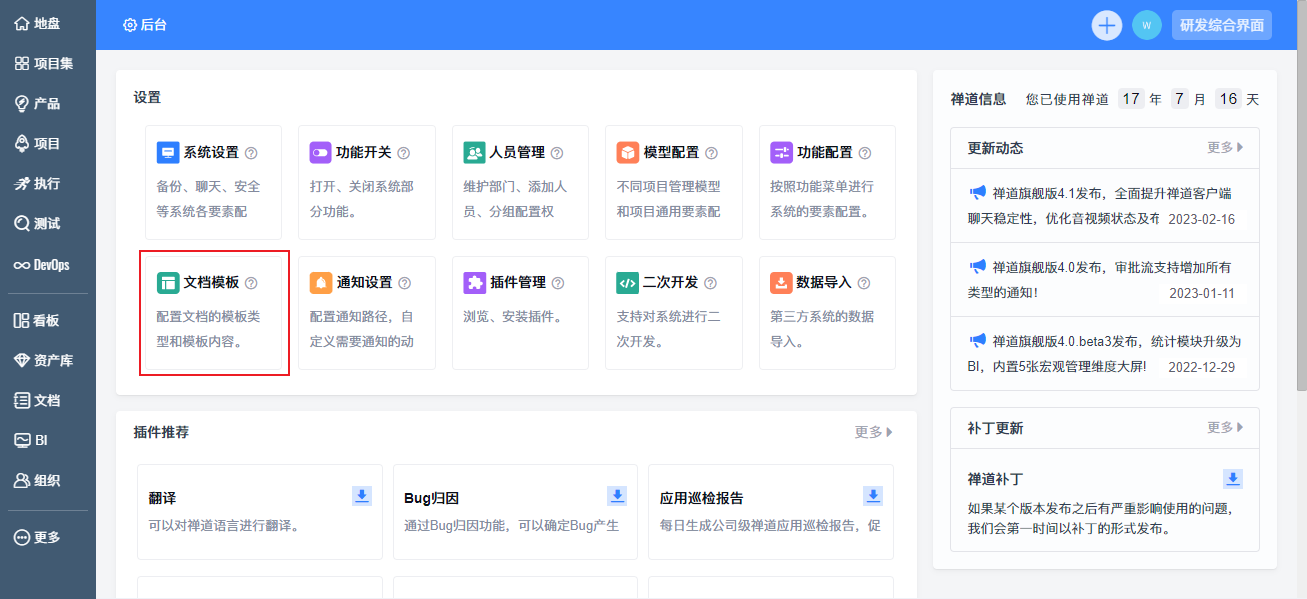Click the 2022-12-29 date text
The width and height of the screenshot is (1307, 599).
(x=1201, y=367)
